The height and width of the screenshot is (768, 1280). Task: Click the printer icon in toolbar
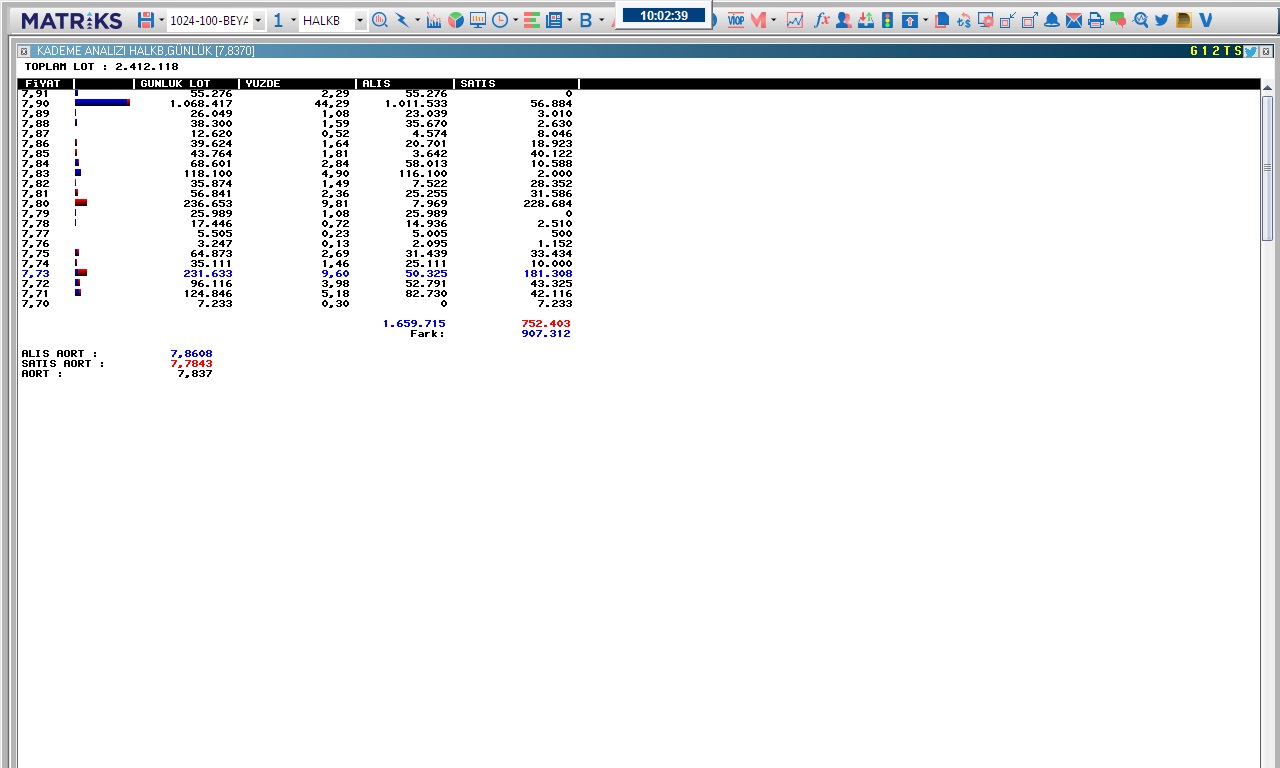coord(1096,20)
